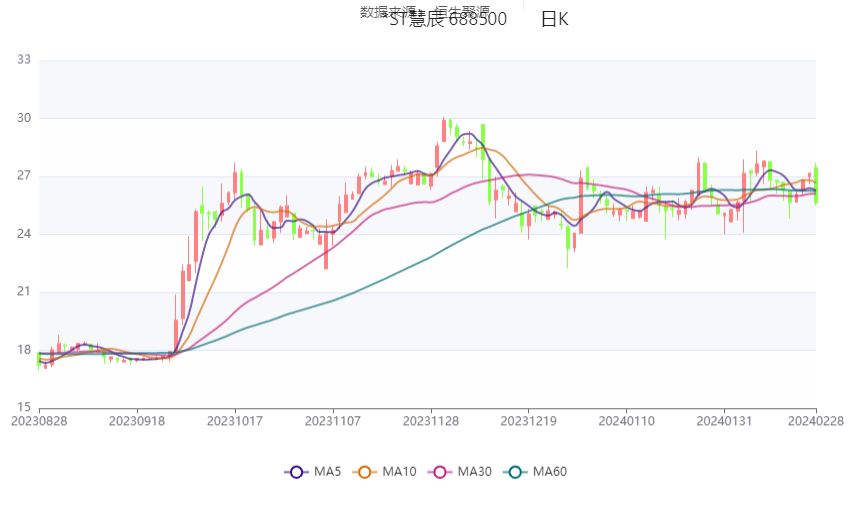Select the 20240110 date axis label
Image resolution: width=850 pixels, height=518 pixels.
click(x=627, y=421)
